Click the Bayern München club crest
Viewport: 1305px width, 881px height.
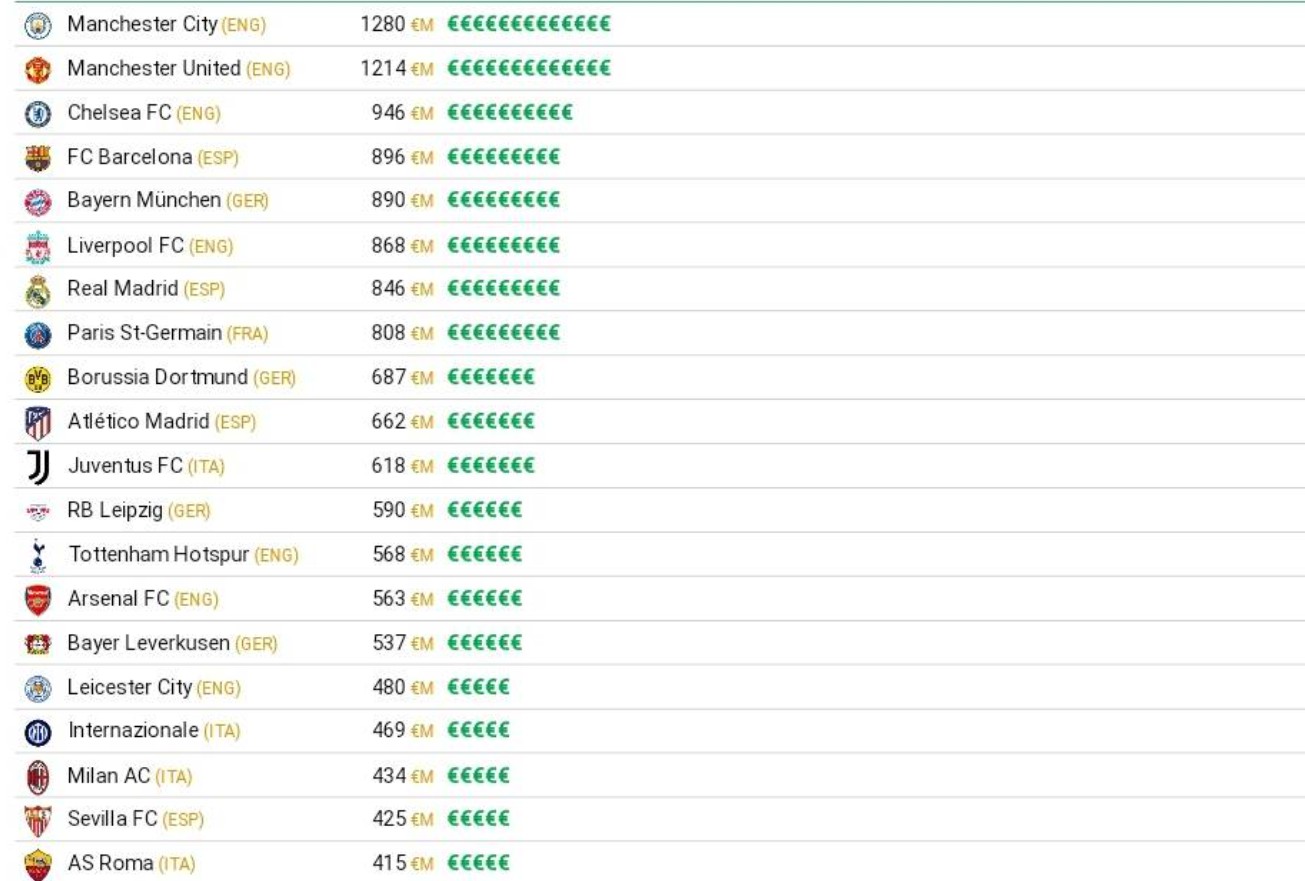click(37, 201)
